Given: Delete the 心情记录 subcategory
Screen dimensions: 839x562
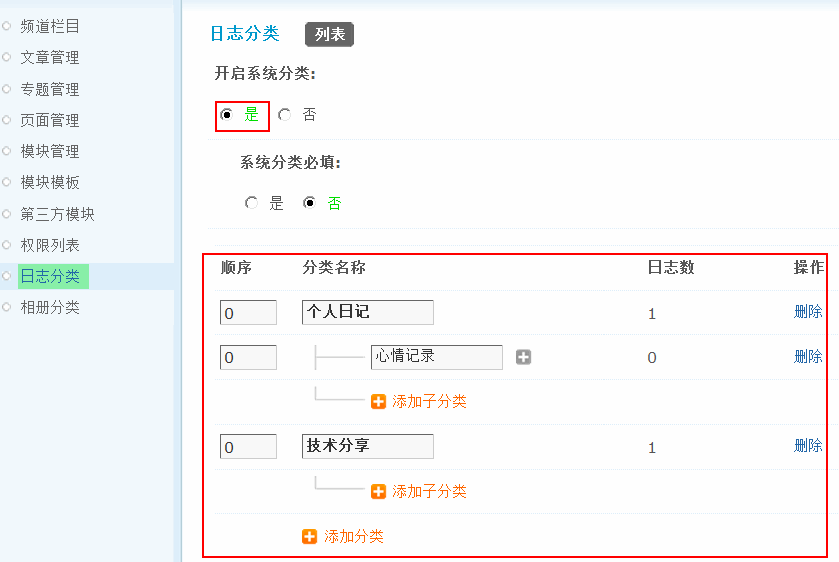Looking at the screenshot, I should click(x=808, y=357).
